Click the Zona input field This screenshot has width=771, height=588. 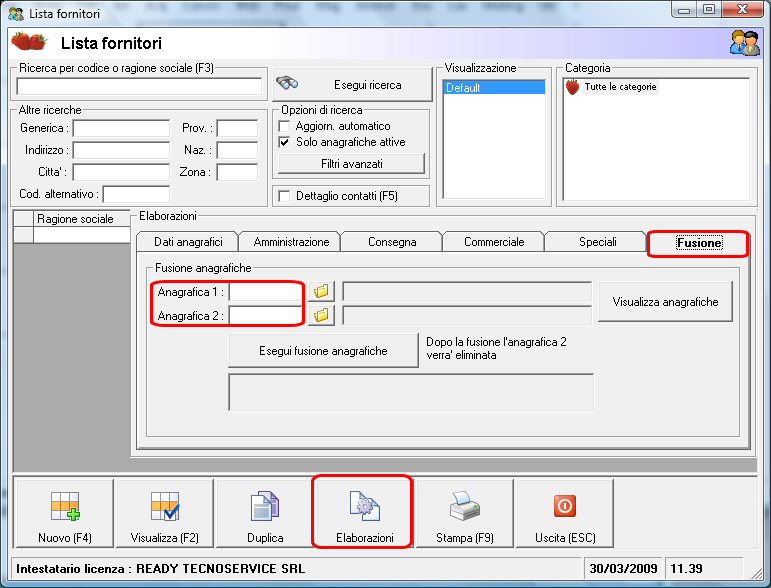pos(237,172)
